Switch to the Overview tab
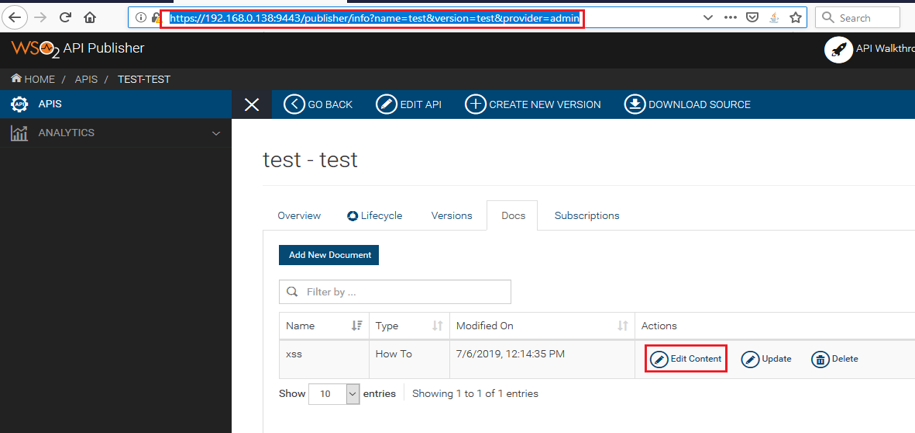 click(x=299, y=215)
